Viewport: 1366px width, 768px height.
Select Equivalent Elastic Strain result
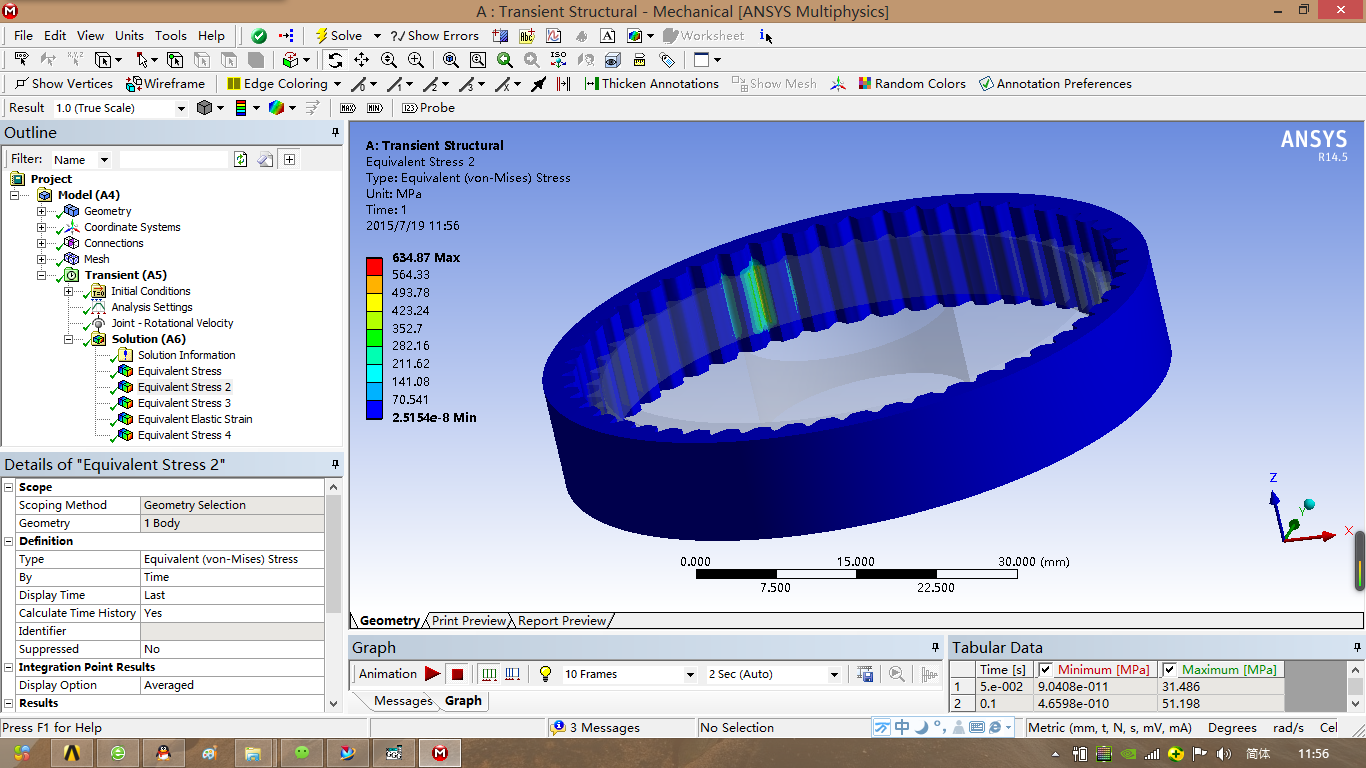195,419
